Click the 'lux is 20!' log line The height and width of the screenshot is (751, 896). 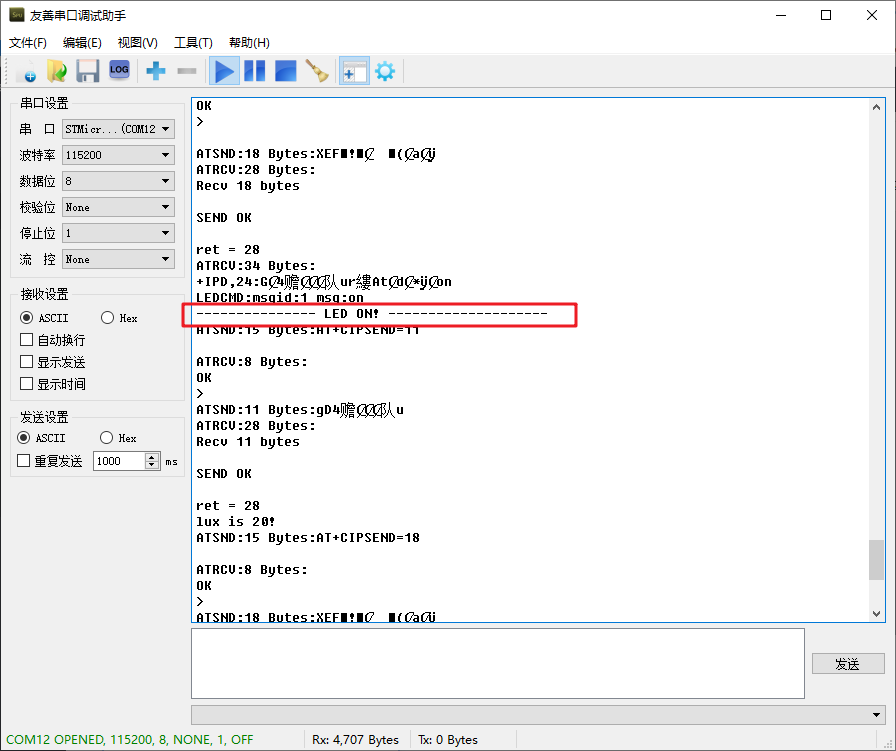(x=235, y=521)
